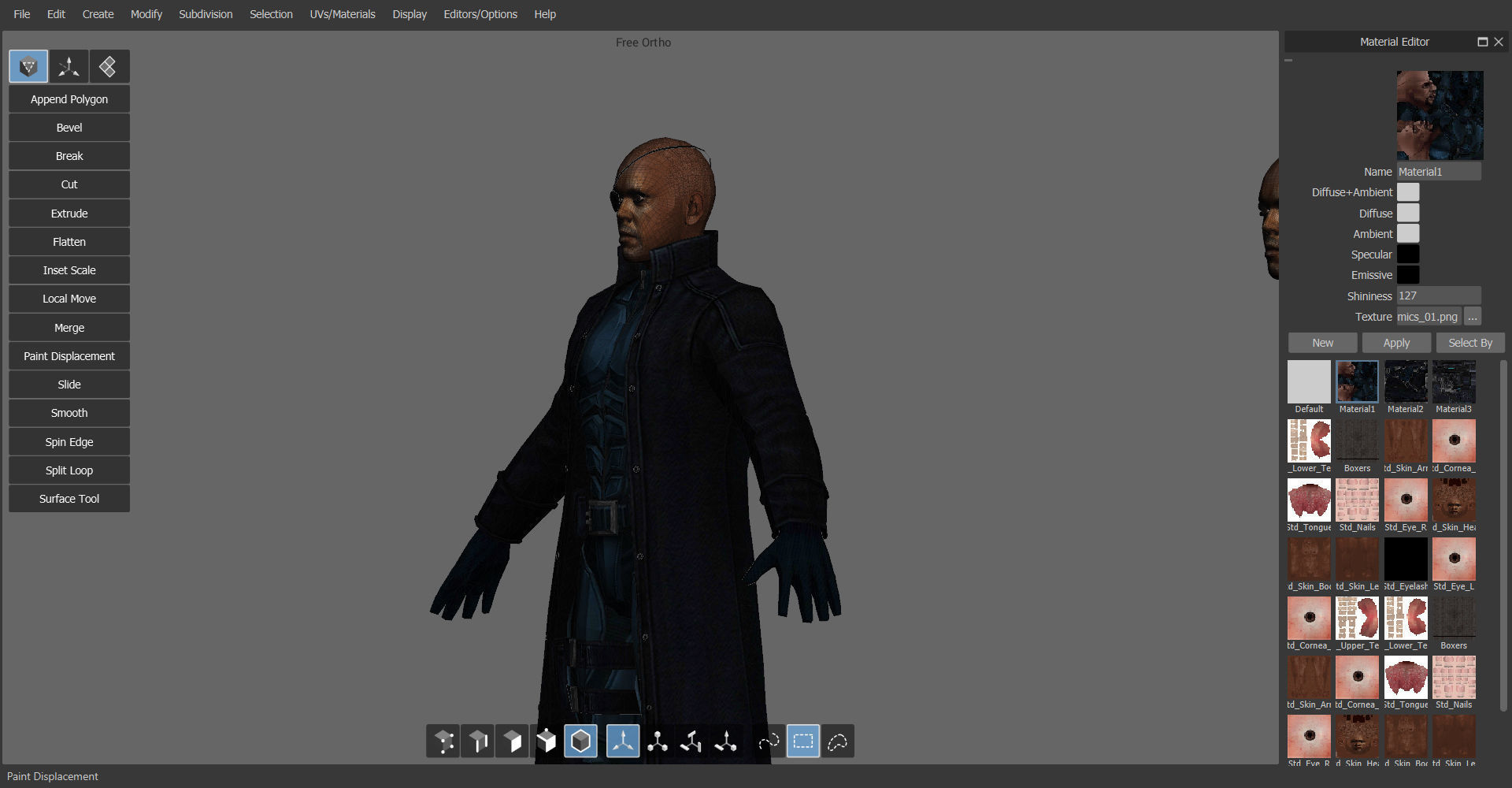
Task: Click the Select By button
Action: 1470,343
